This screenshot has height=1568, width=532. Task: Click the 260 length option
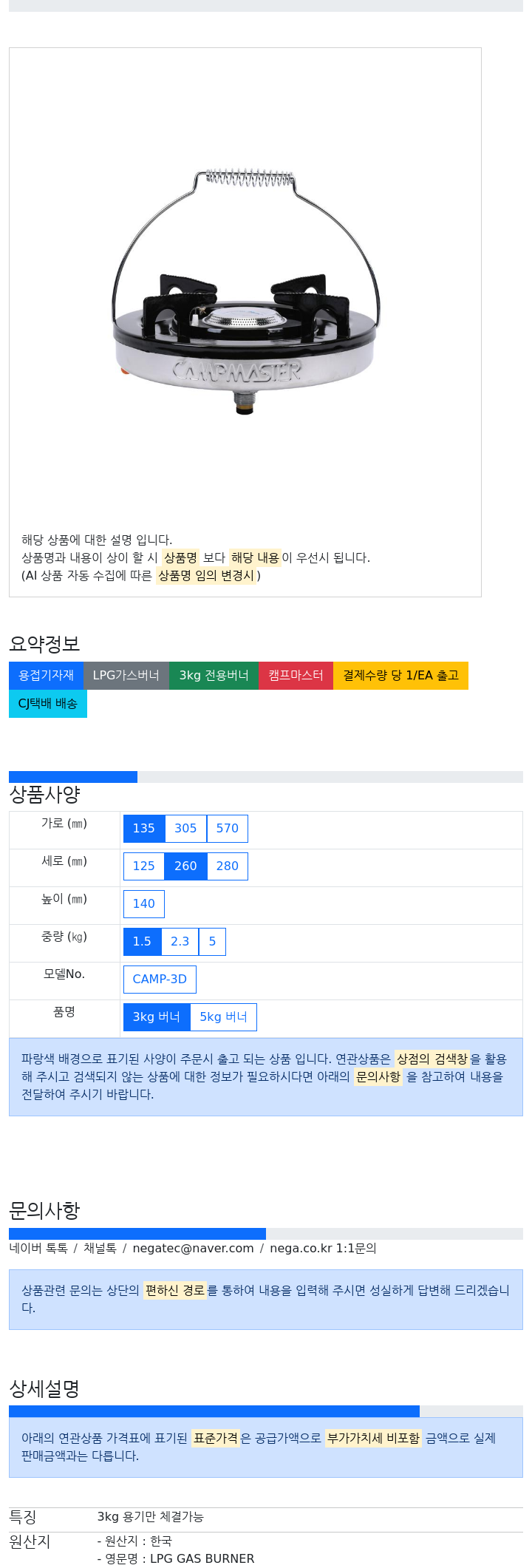185,866
